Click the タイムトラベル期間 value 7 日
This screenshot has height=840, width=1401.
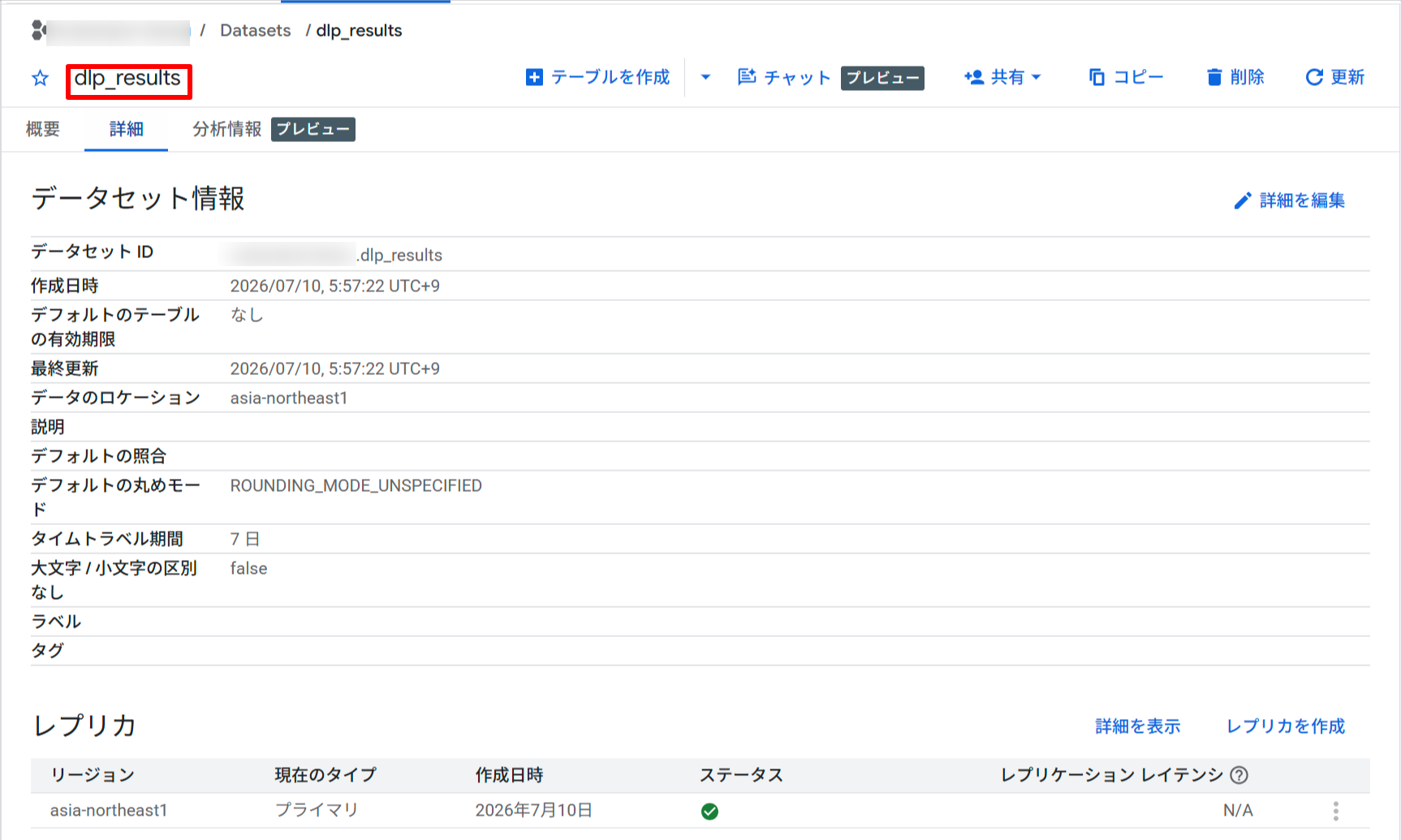coord(244,539)
